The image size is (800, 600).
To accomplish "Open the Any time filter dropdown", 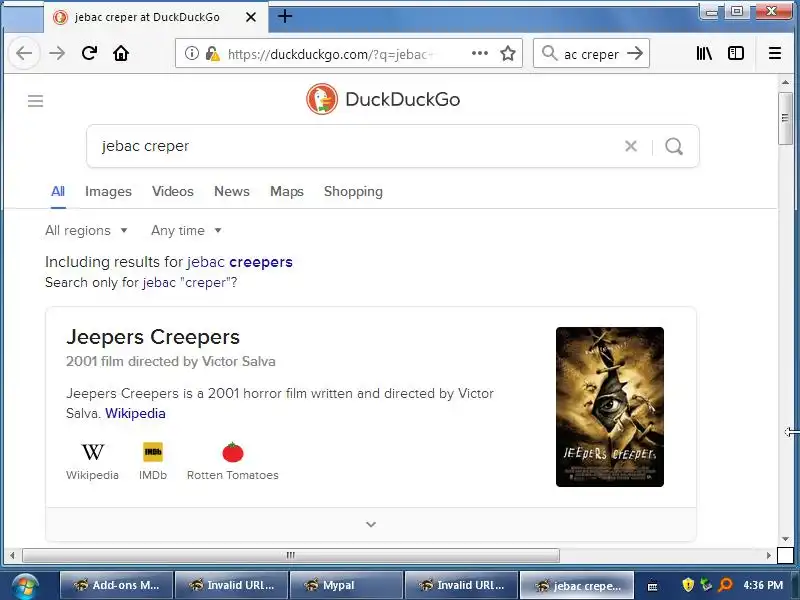I will (x=186, y=231).
